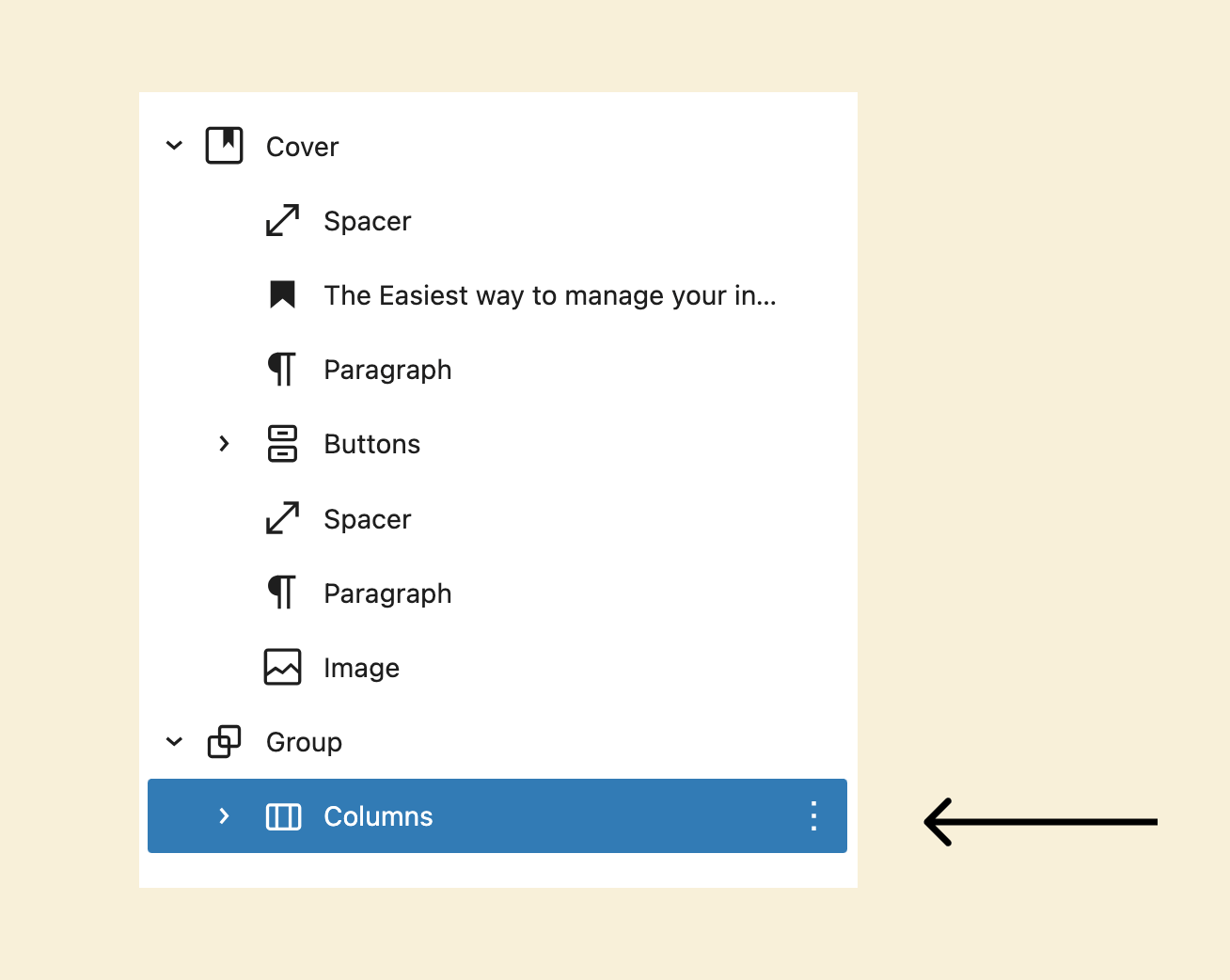Viewport: 1230px width, 980px height.
Task: Select the Group label text
Action: pos(304,742)
